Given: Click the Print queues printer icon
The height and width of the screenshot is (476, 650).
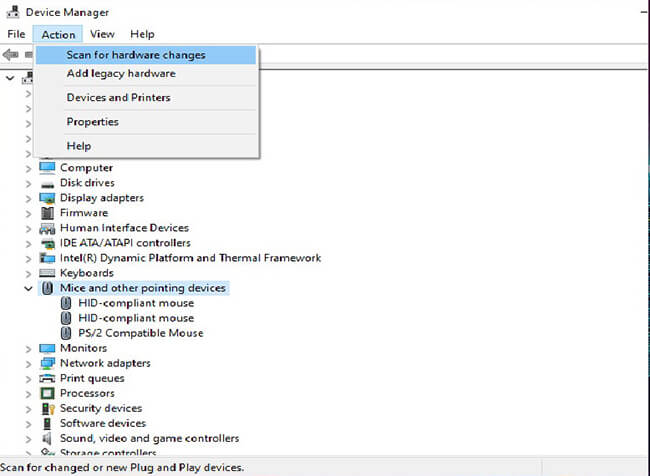Looking at the screenshot, I should (x=47, y=378).
